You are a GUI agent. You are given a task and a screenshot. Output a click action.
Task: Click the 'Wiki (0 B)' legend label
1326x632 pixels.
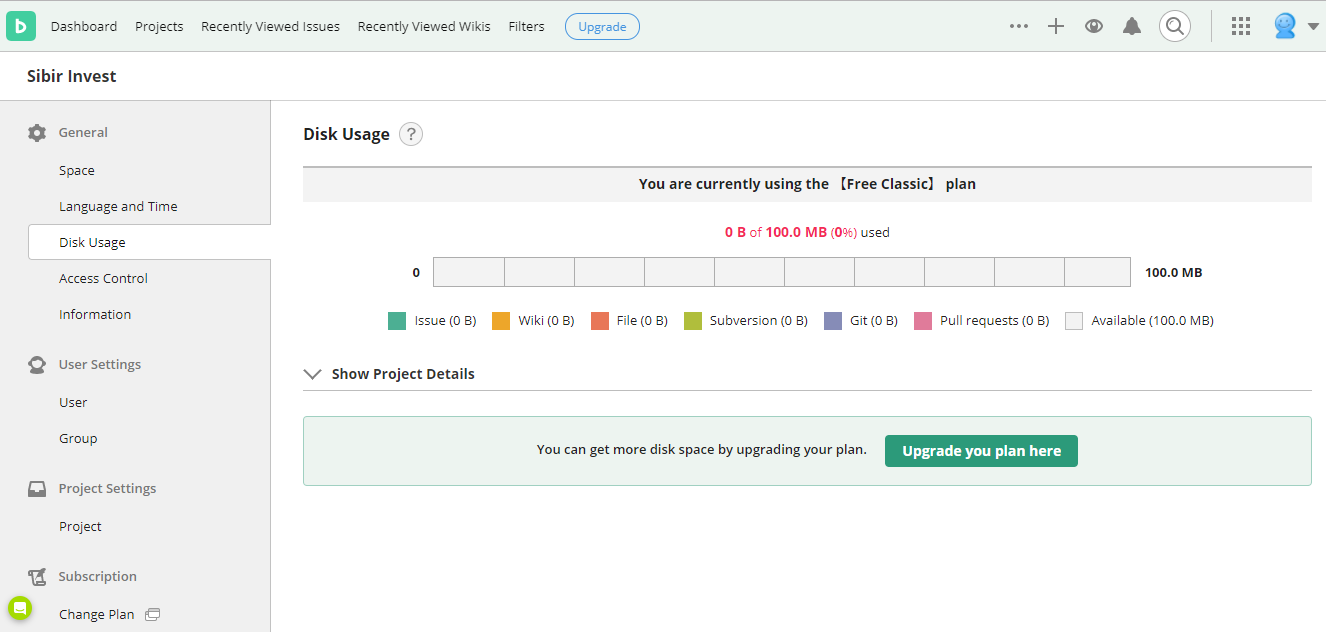tap(546, 321)
